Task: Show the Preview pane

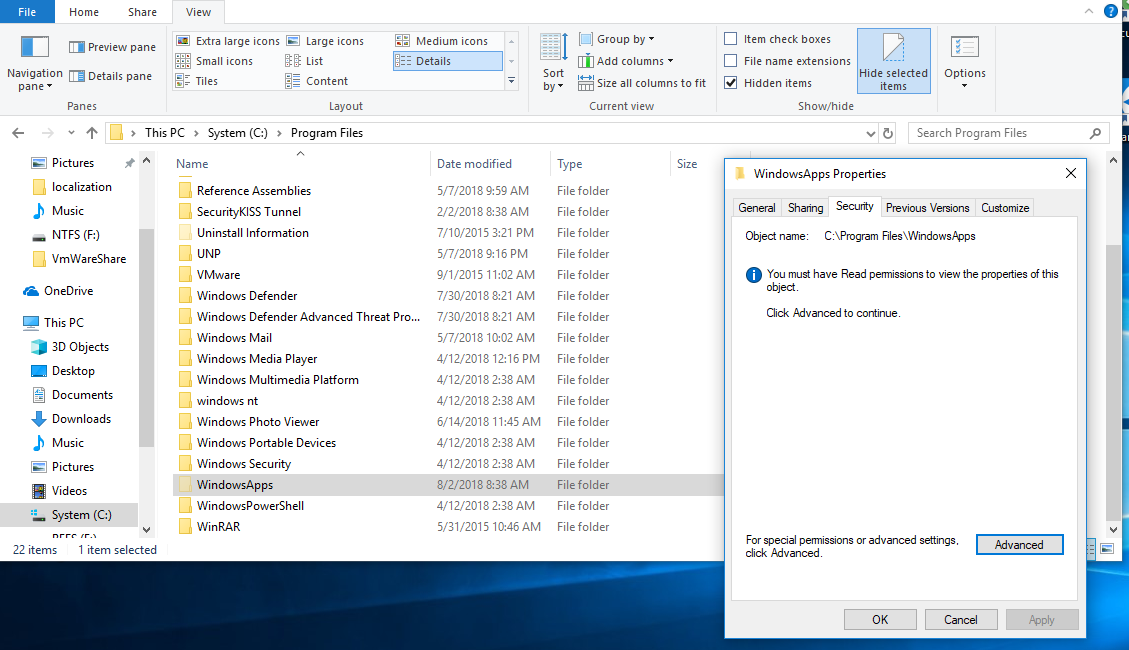Action: (111, 46)
